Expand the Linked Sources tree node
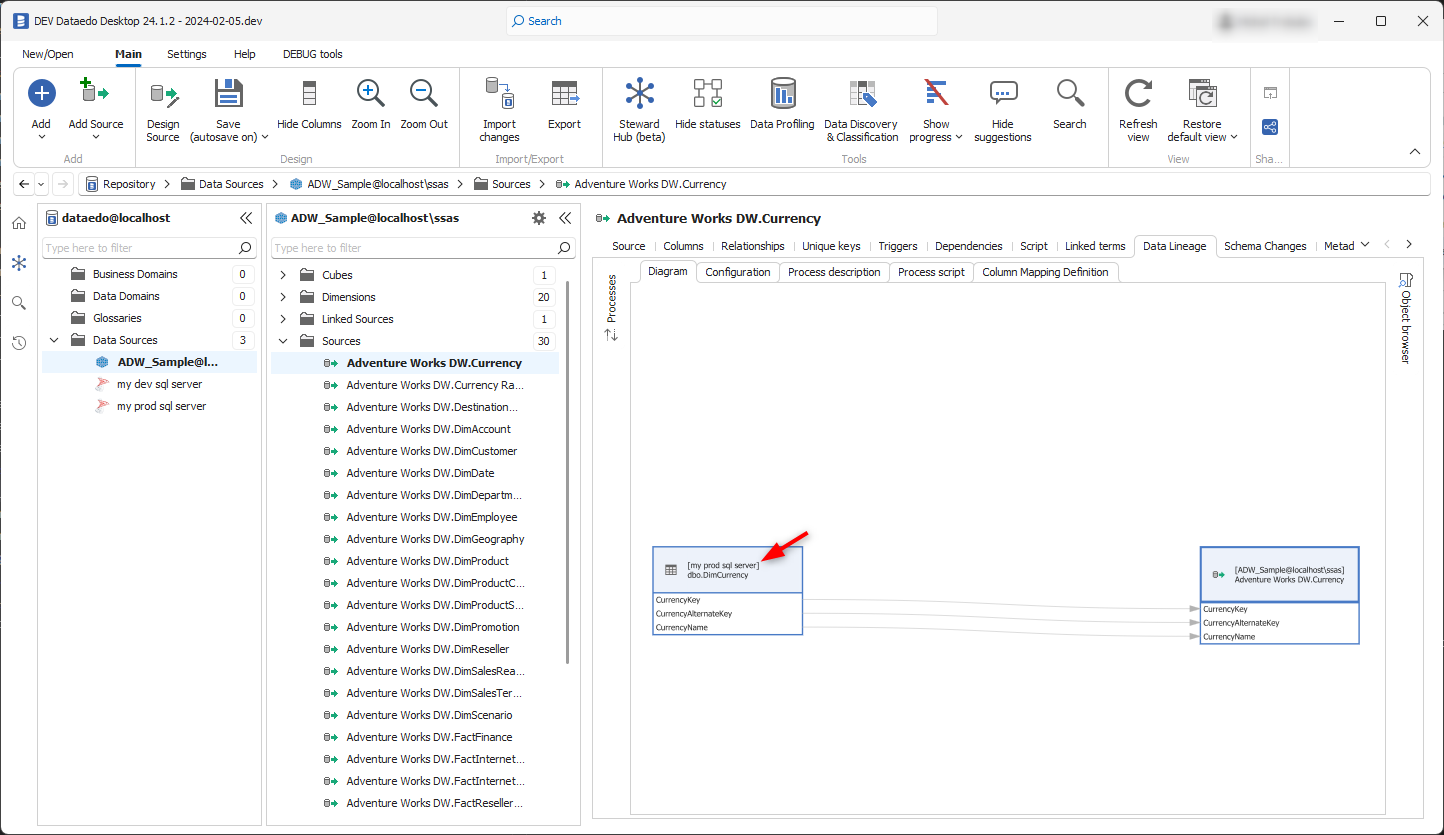 click(x=283, y=319)
